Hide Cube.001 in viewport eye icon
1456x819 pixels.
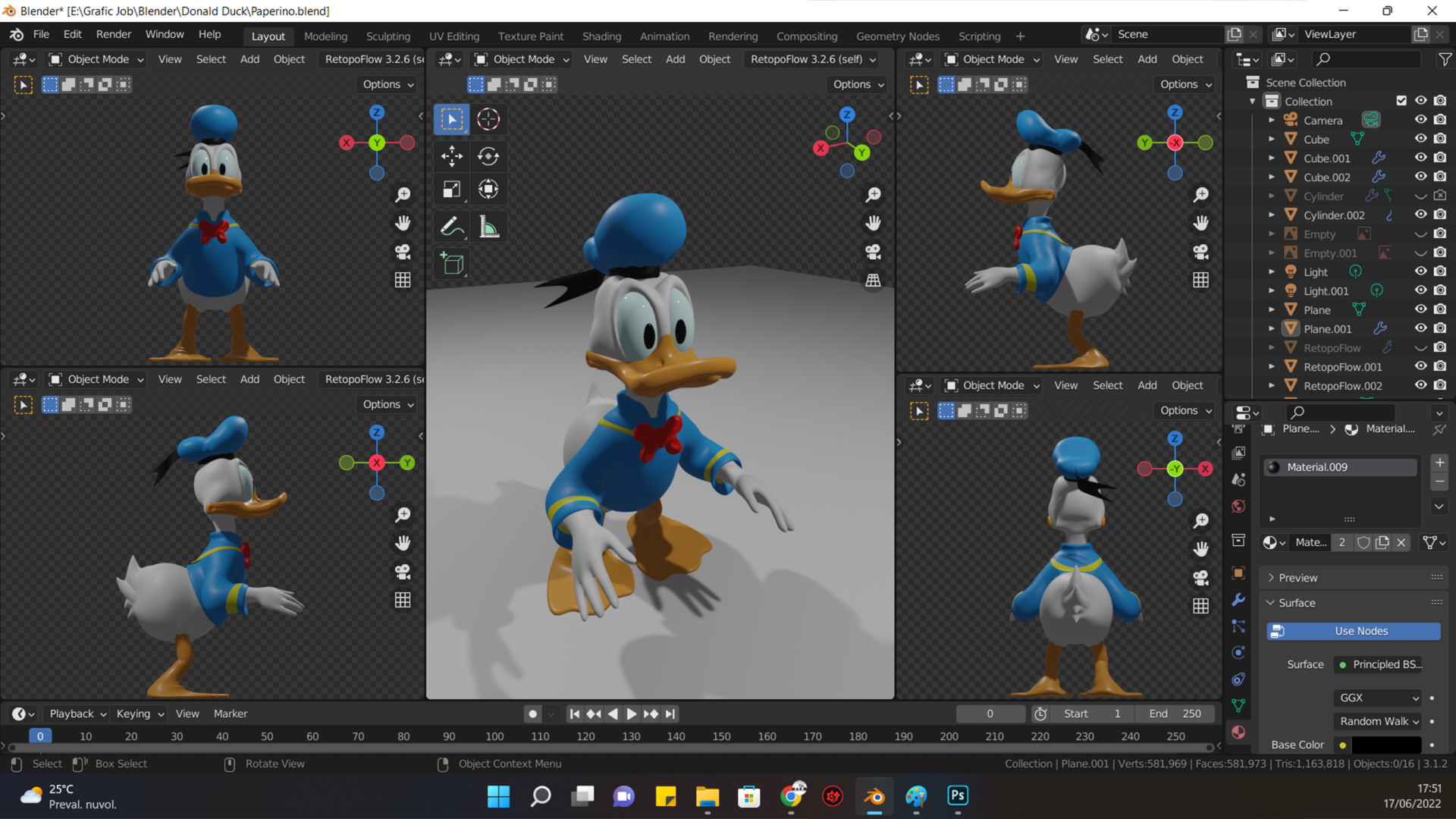point(1420,158)
